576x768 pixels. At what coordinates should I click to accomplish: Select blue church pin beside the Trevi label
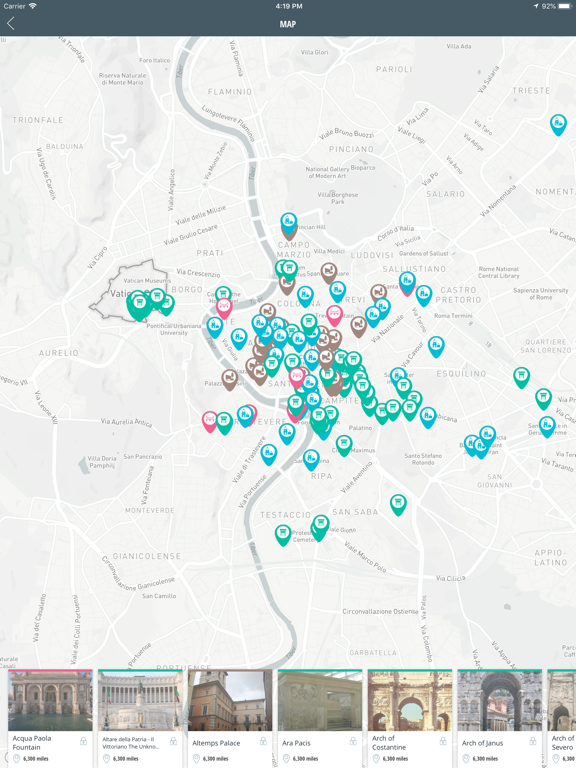(337, 291)
